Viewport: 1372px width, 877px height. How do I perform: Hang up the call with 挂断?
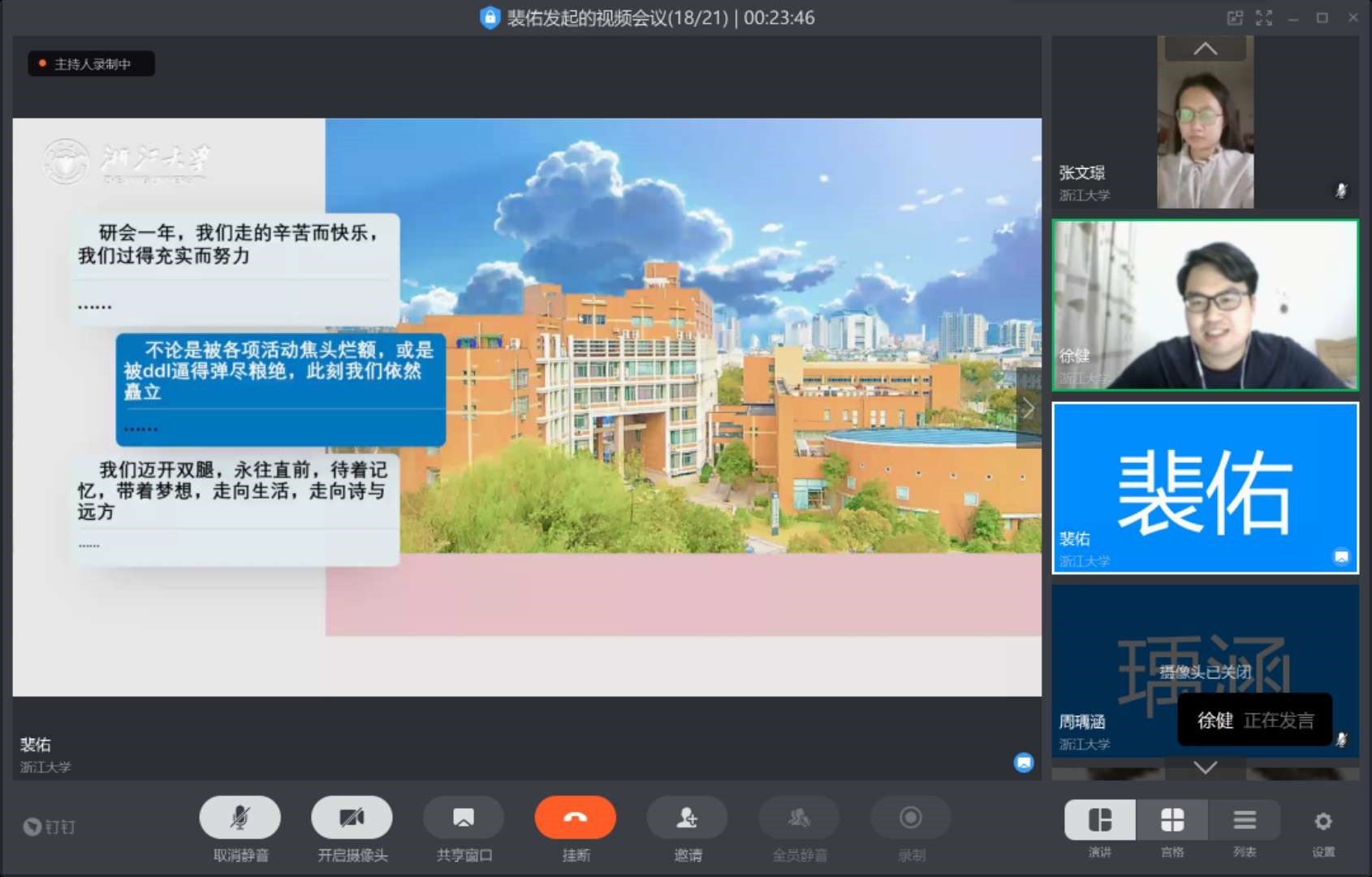click(x=575, y=818)
